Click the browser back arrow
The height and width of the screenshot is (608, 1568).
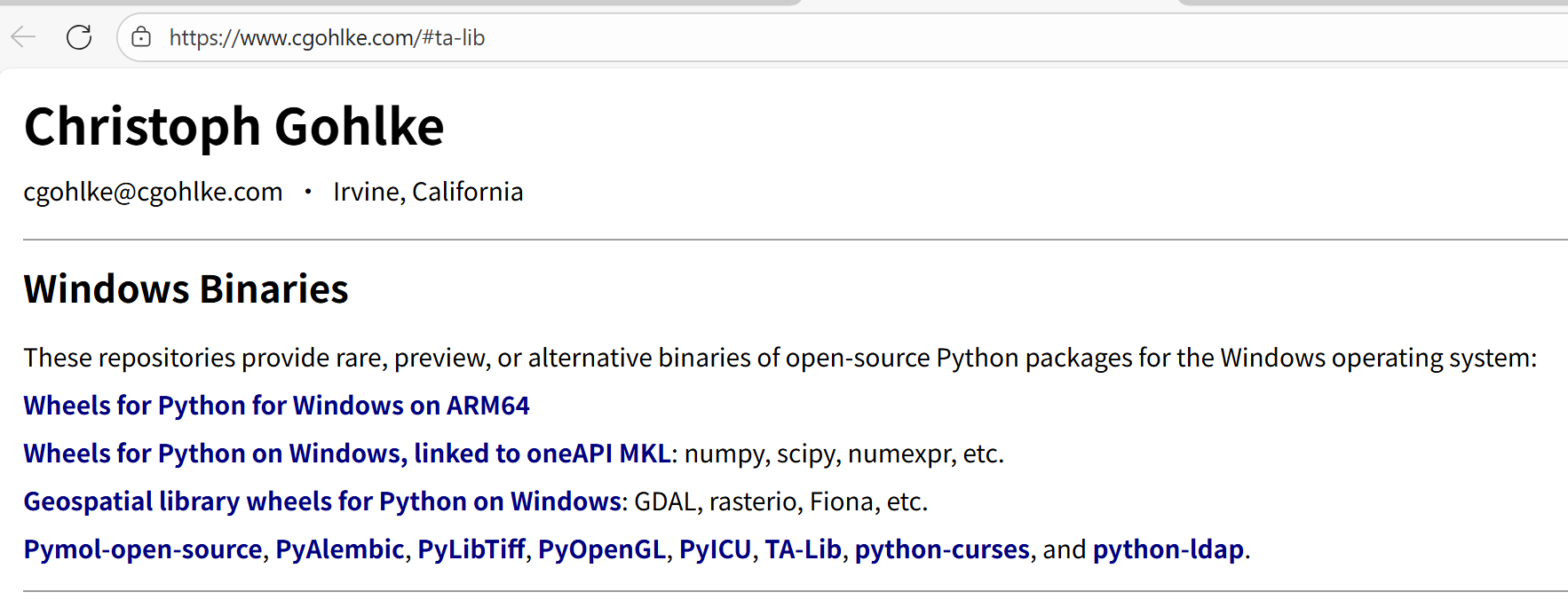click(x=23, y=37)
